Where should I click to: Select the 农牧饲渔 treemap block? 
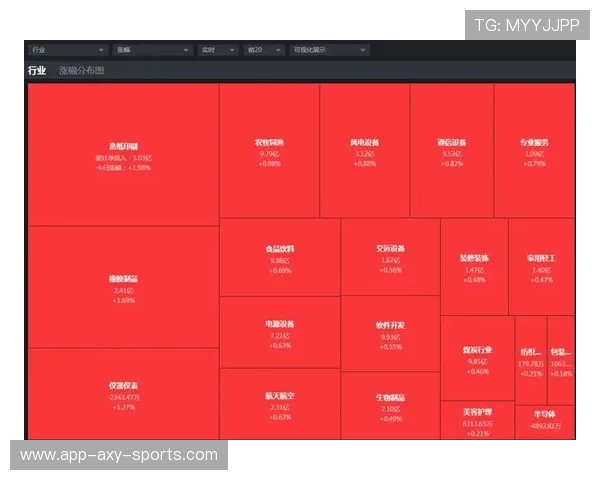(269, 150)
